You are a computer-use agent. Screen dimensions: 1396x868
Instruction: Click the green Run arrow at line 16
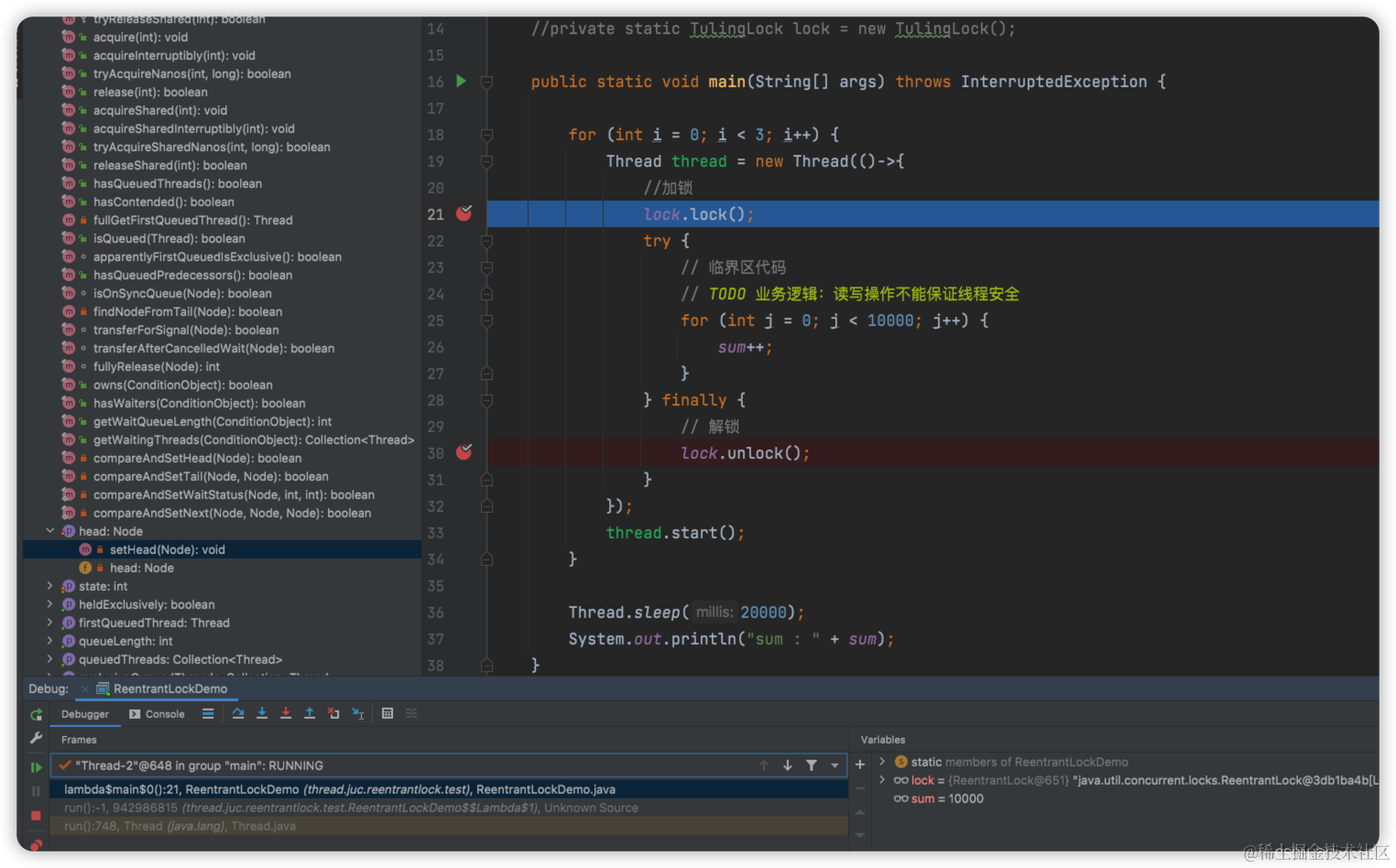(x=462, y=81)
